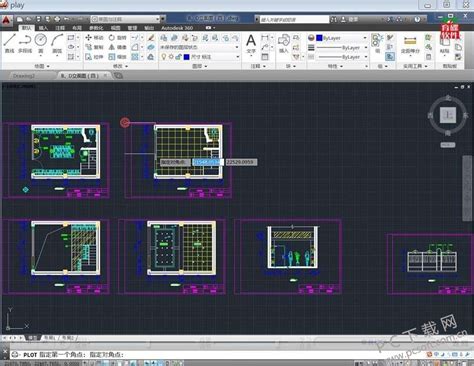Click the Help question mark icon
The image size is (474, 366).
tap(417, 19)
